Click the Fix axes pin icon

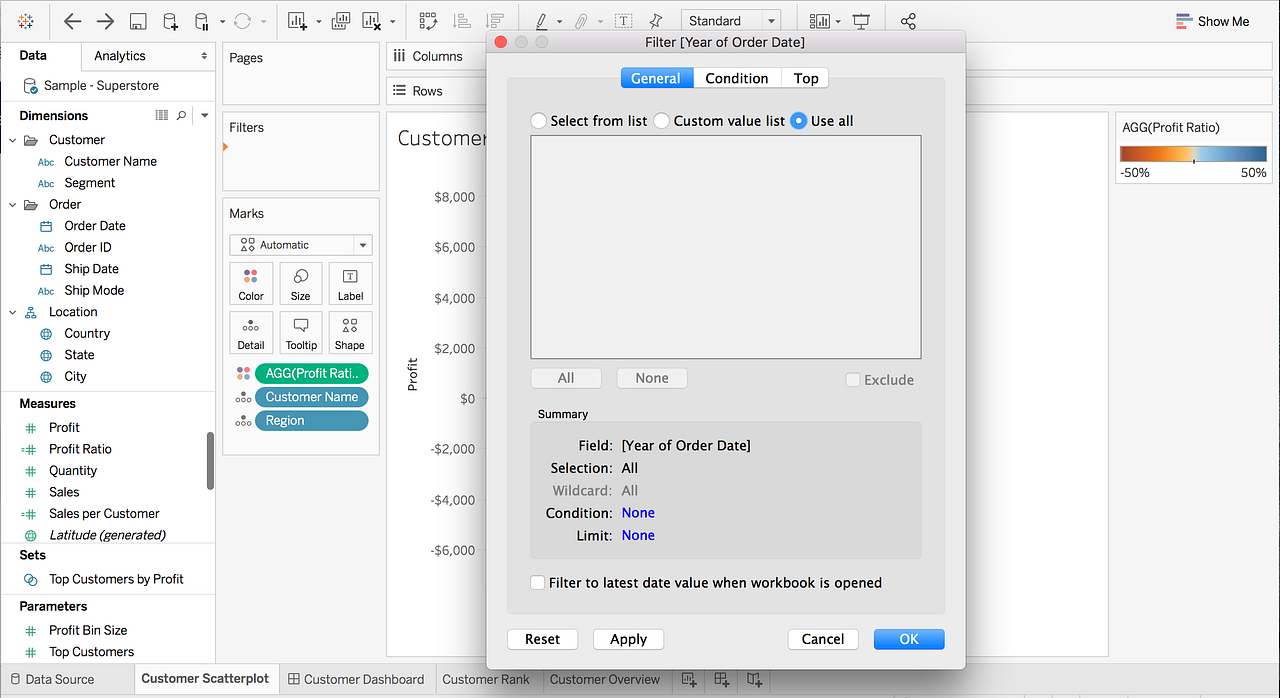coord(655,21)
